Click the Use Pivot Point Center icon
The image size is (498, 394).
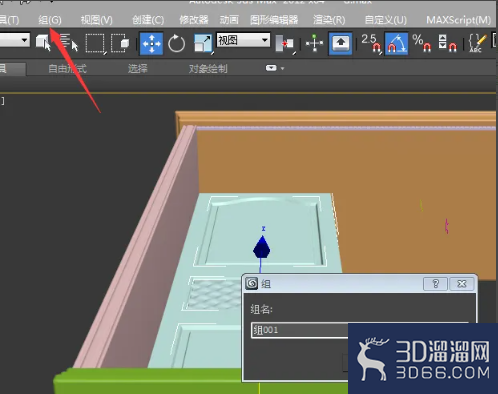pyautogui.click(x=285, y=44)
